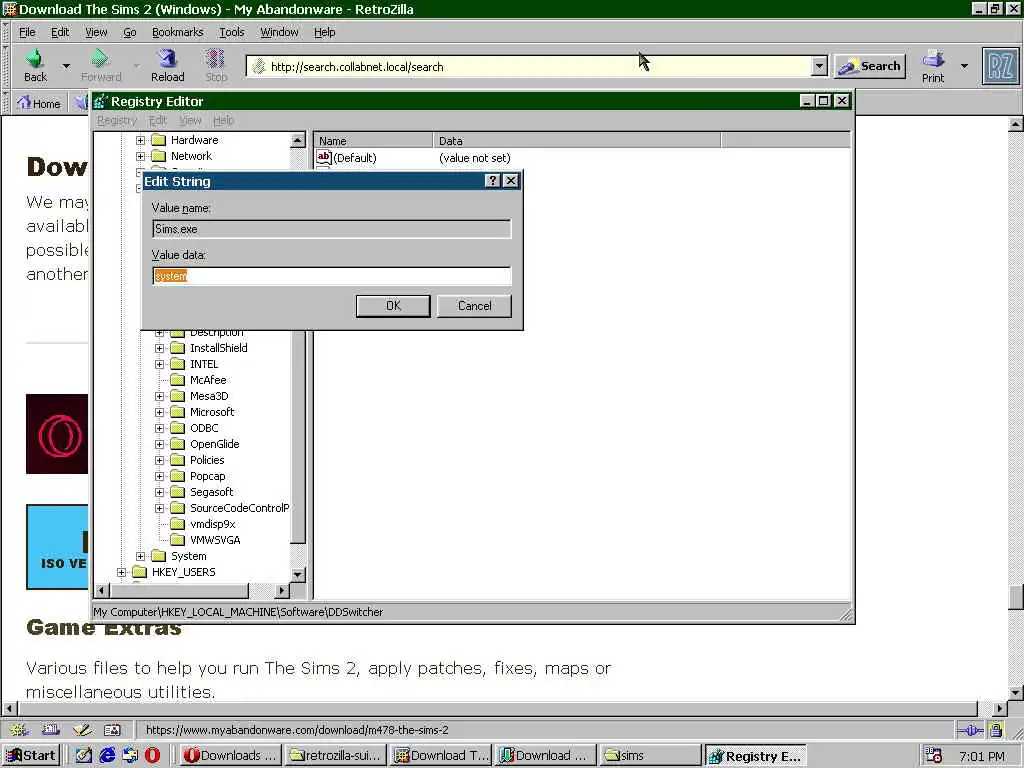Image resolution: width=1024 pixels, height=768 pixels.
Task: Click the RetroZilla RZ throbber logo
Action: (x=1000, y=66)
